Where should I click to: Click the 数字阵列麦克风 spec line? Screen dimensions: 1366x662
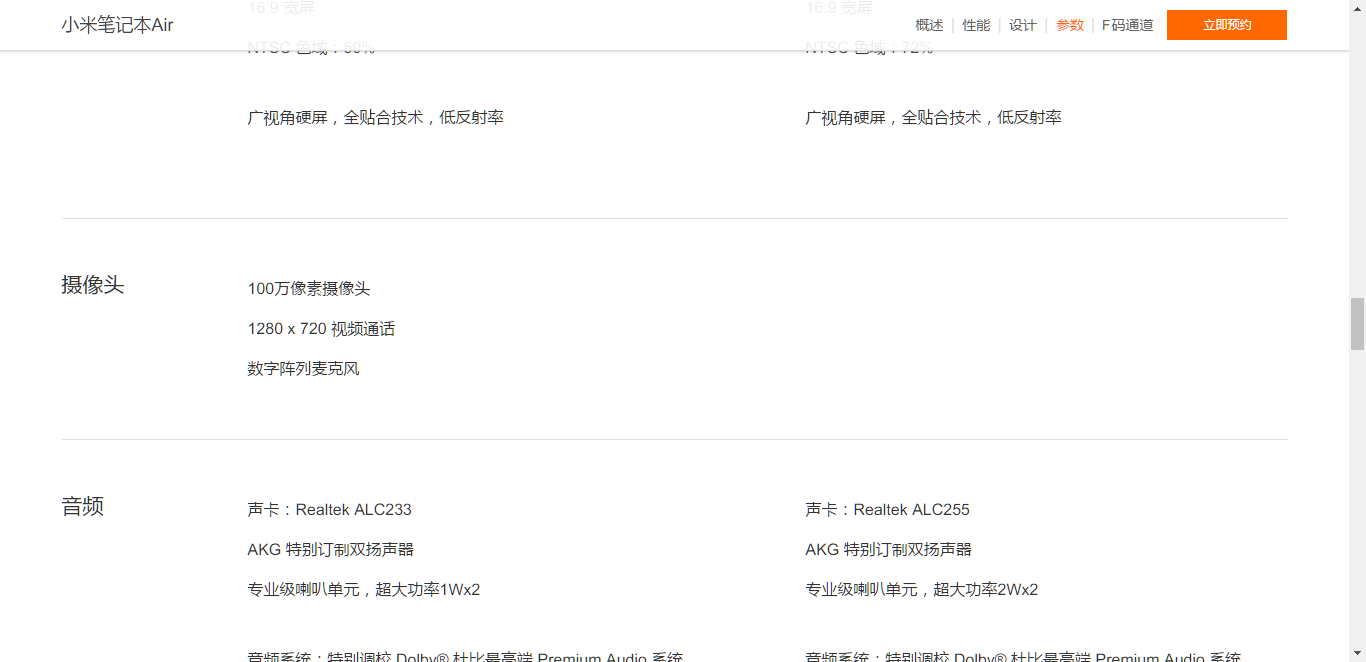[303, 369]
